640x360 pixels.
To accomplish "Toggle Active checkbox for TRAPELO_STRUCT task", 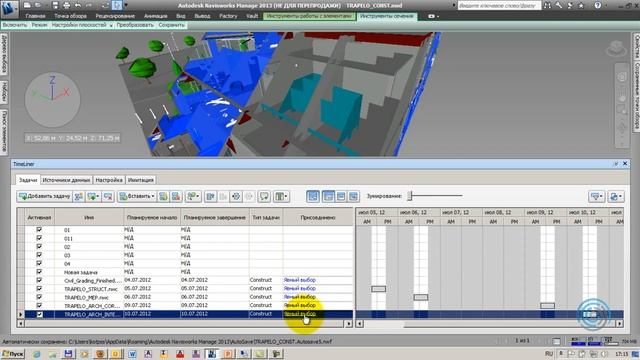I will [39, 289].
